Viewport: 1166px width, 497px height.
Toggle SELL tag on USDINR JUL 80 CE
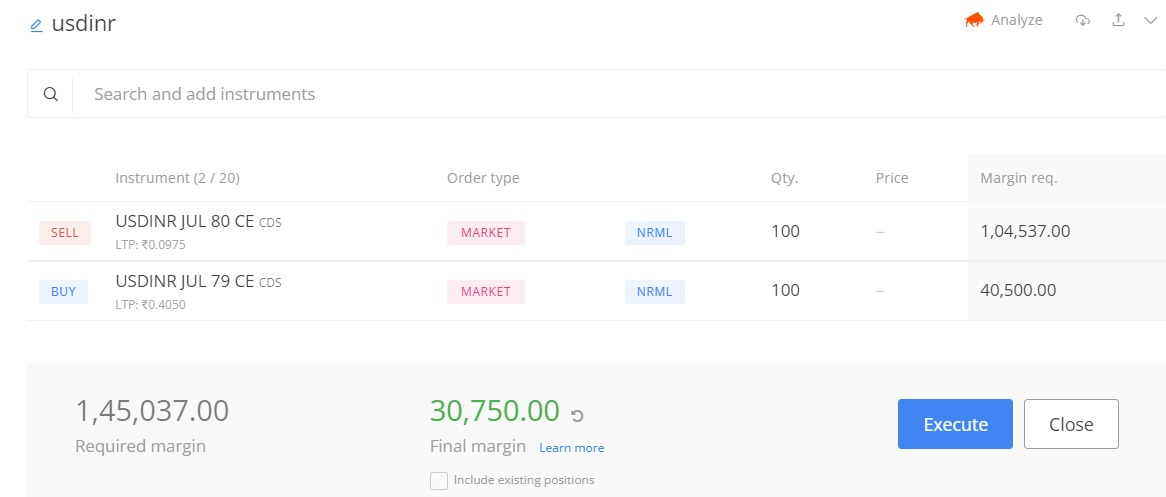[65, 232]
